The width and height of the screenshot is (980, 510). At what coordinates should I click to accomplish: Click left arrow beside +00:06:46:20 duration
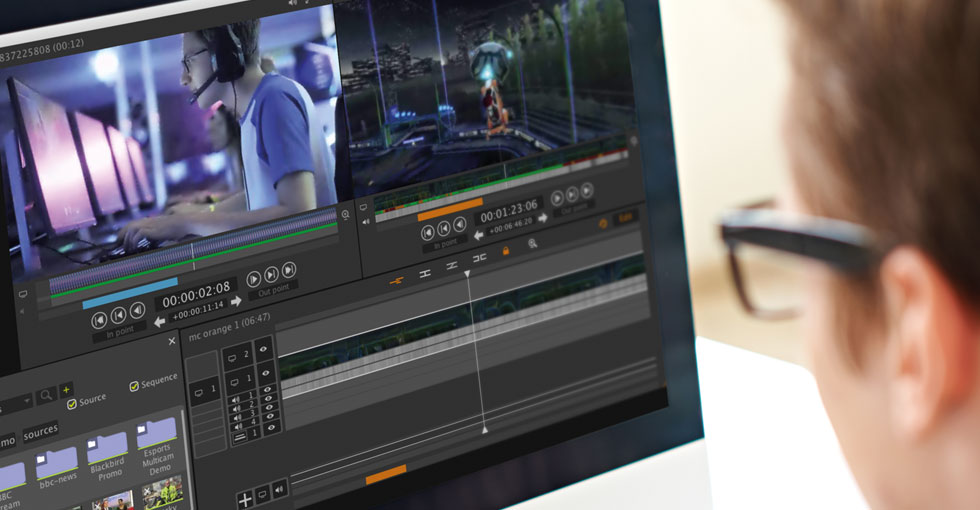coord(479,236)
